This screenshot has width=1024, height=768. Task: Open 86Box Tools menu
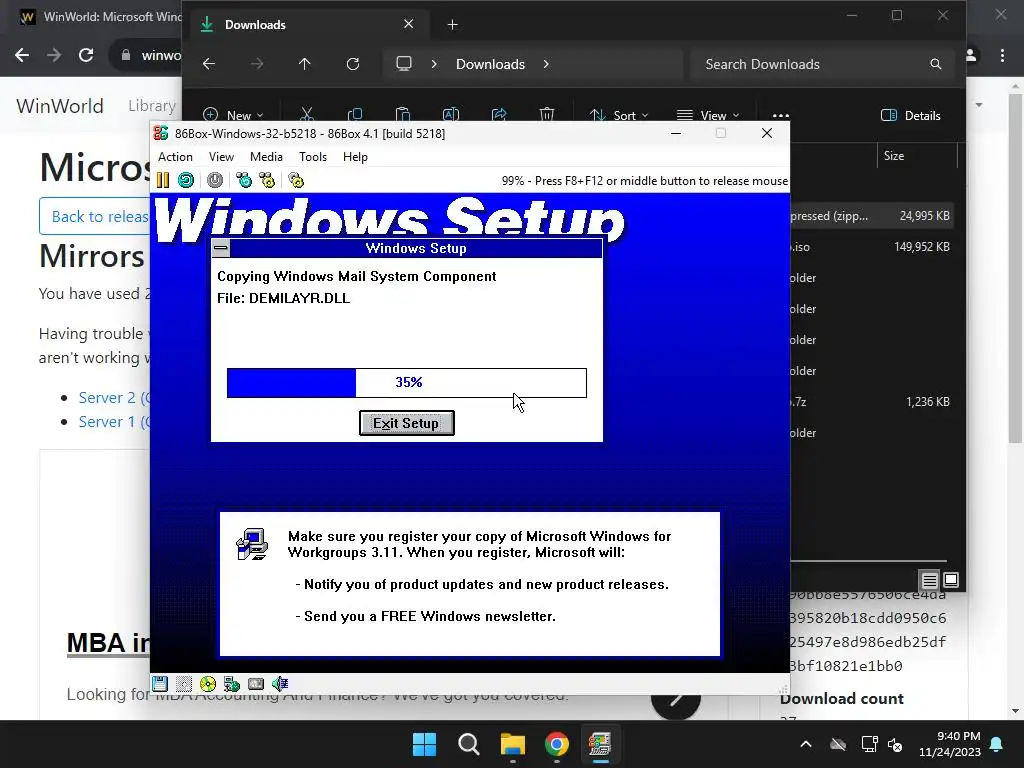(x=313, y=157)
